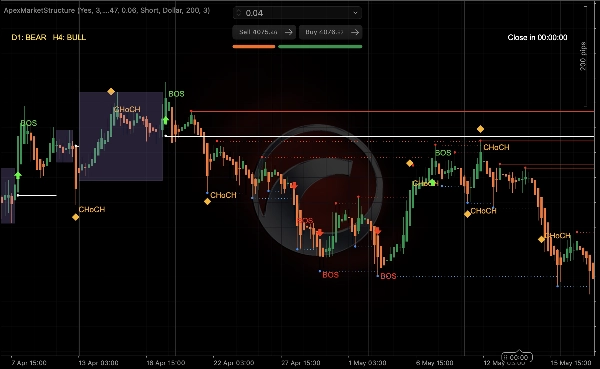Click the orange sell sentiment bar

click(254, 47)
